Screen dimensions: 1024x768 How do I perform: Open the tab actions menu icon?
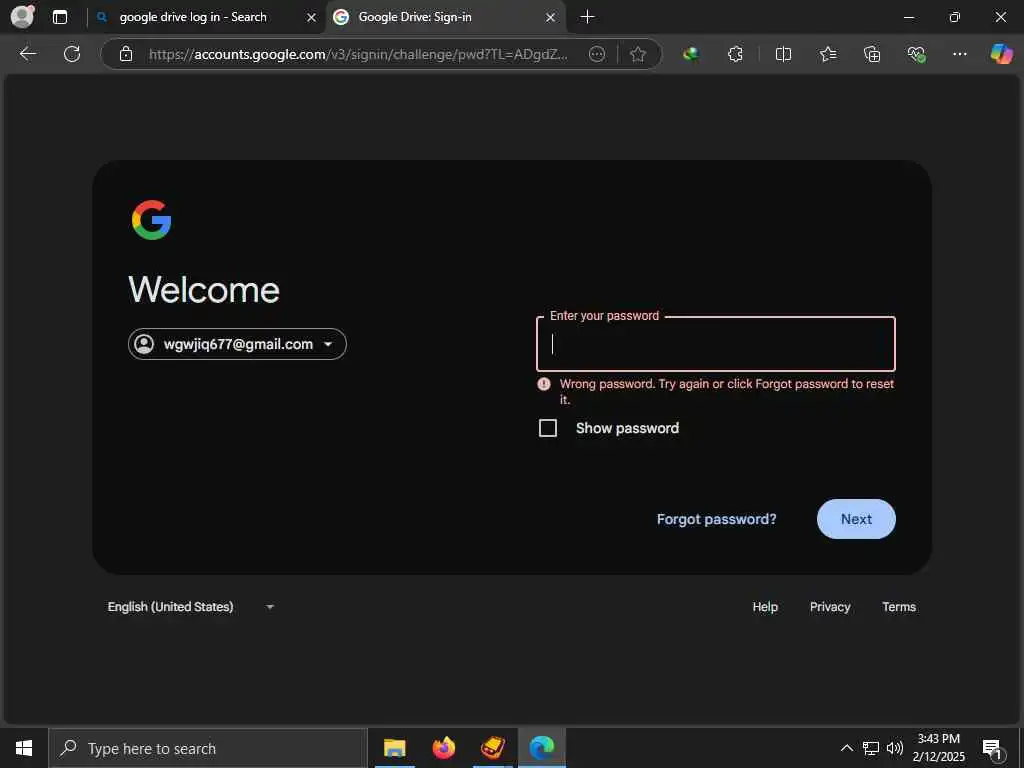point(59,17)
